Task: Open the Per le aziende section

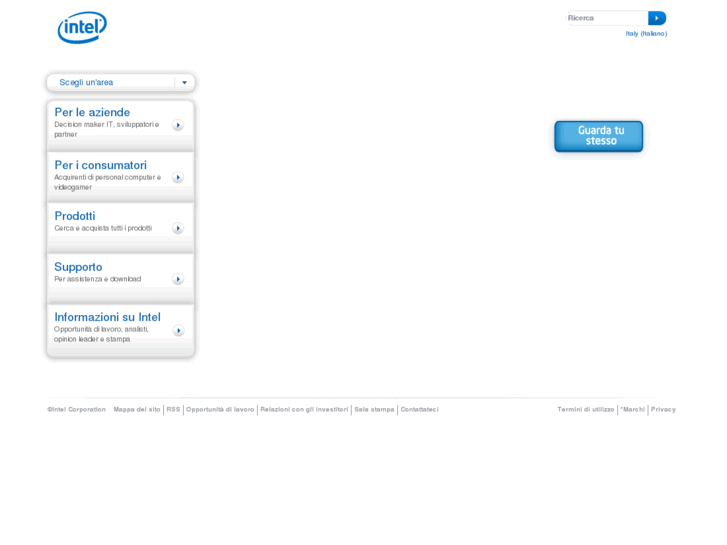Action: [92, 112]
